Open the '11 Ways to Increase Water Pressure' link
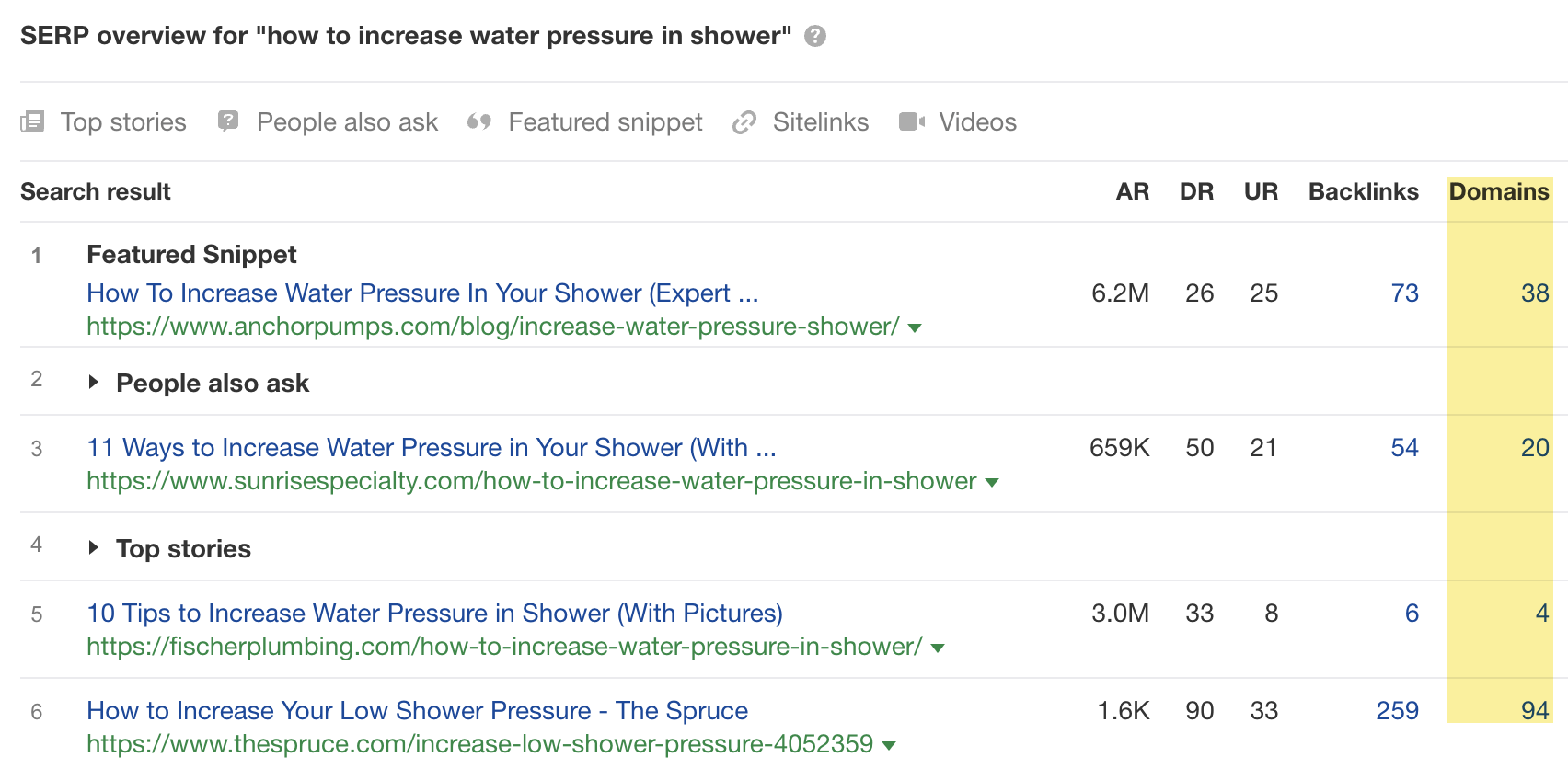The width and height of the screenshot is (1568, 769). pos(431,448)
